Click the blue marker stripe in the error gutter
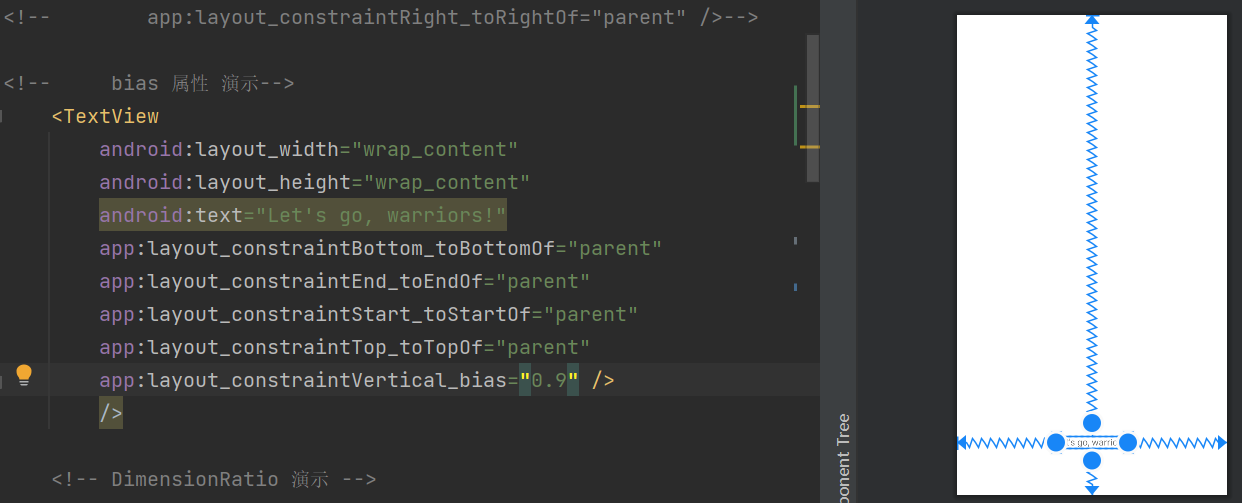The height and width of the screenshot is (503, 1242). click(x=795, y=287)
